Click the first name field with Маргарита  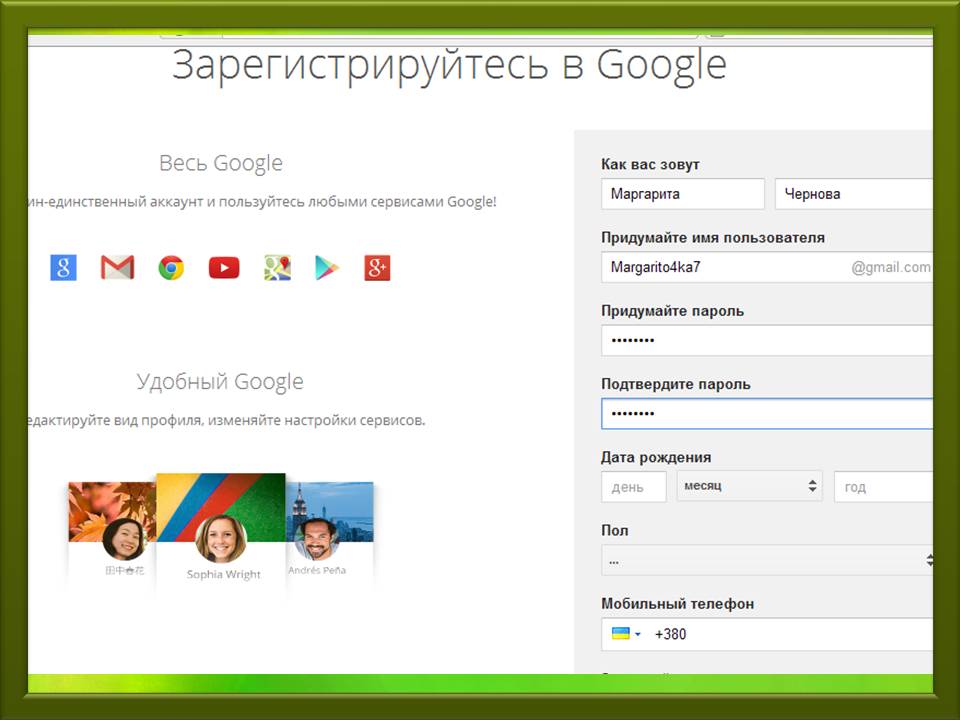(x=683, y=194)
